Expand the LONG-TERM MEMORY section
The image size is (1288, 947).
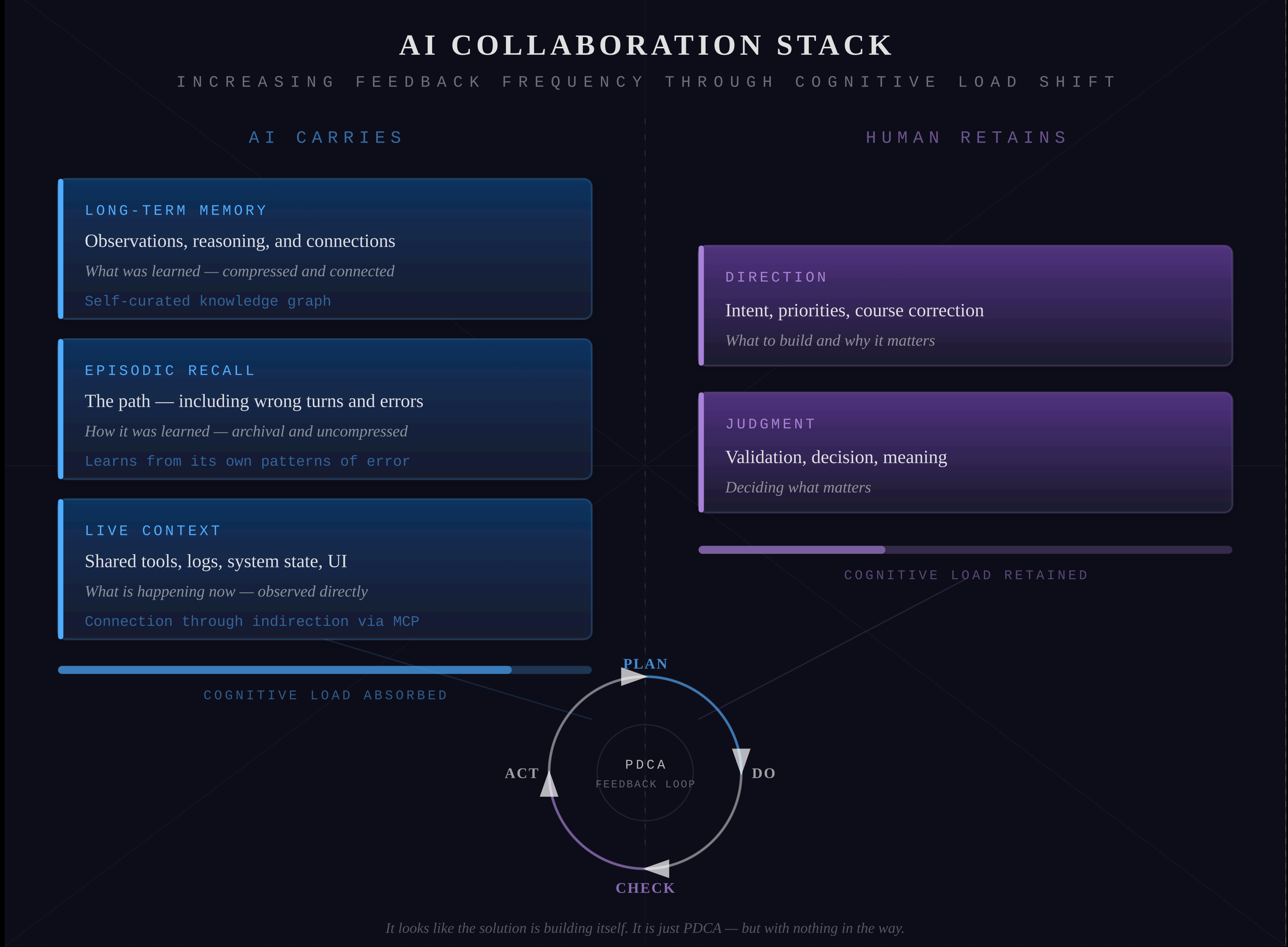(325, 248)
